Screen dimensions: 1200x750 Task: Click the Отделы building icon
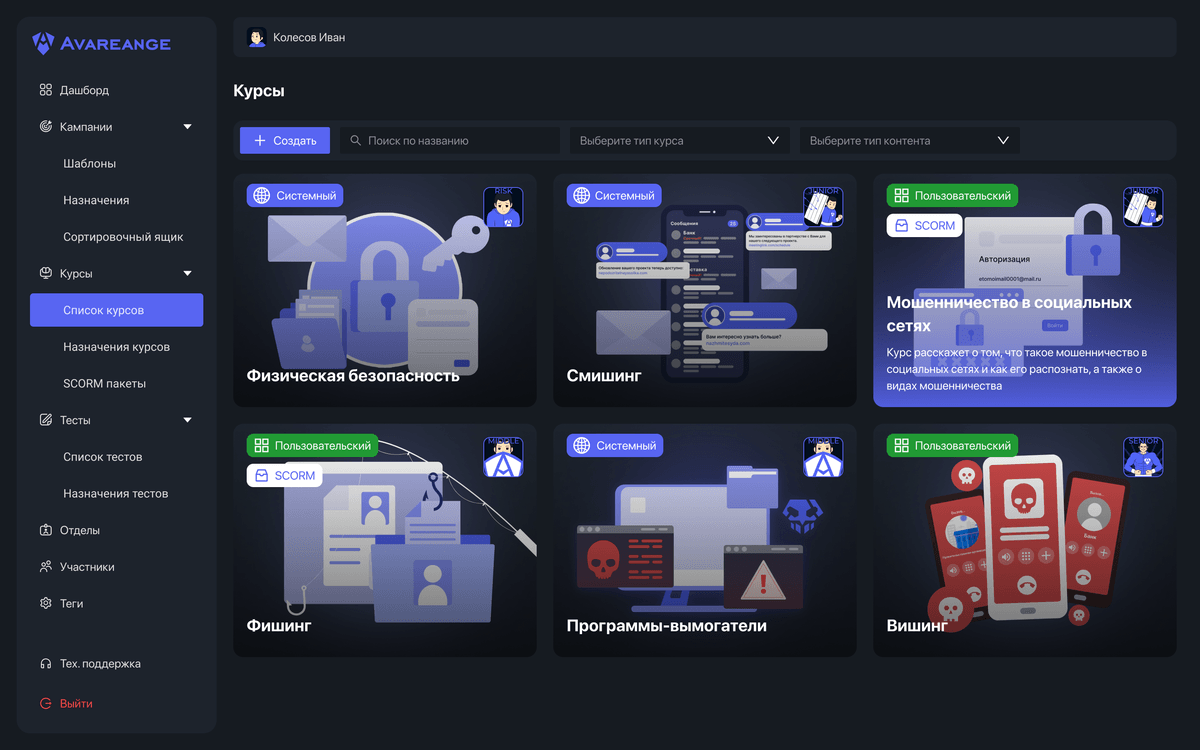point(45,530)
